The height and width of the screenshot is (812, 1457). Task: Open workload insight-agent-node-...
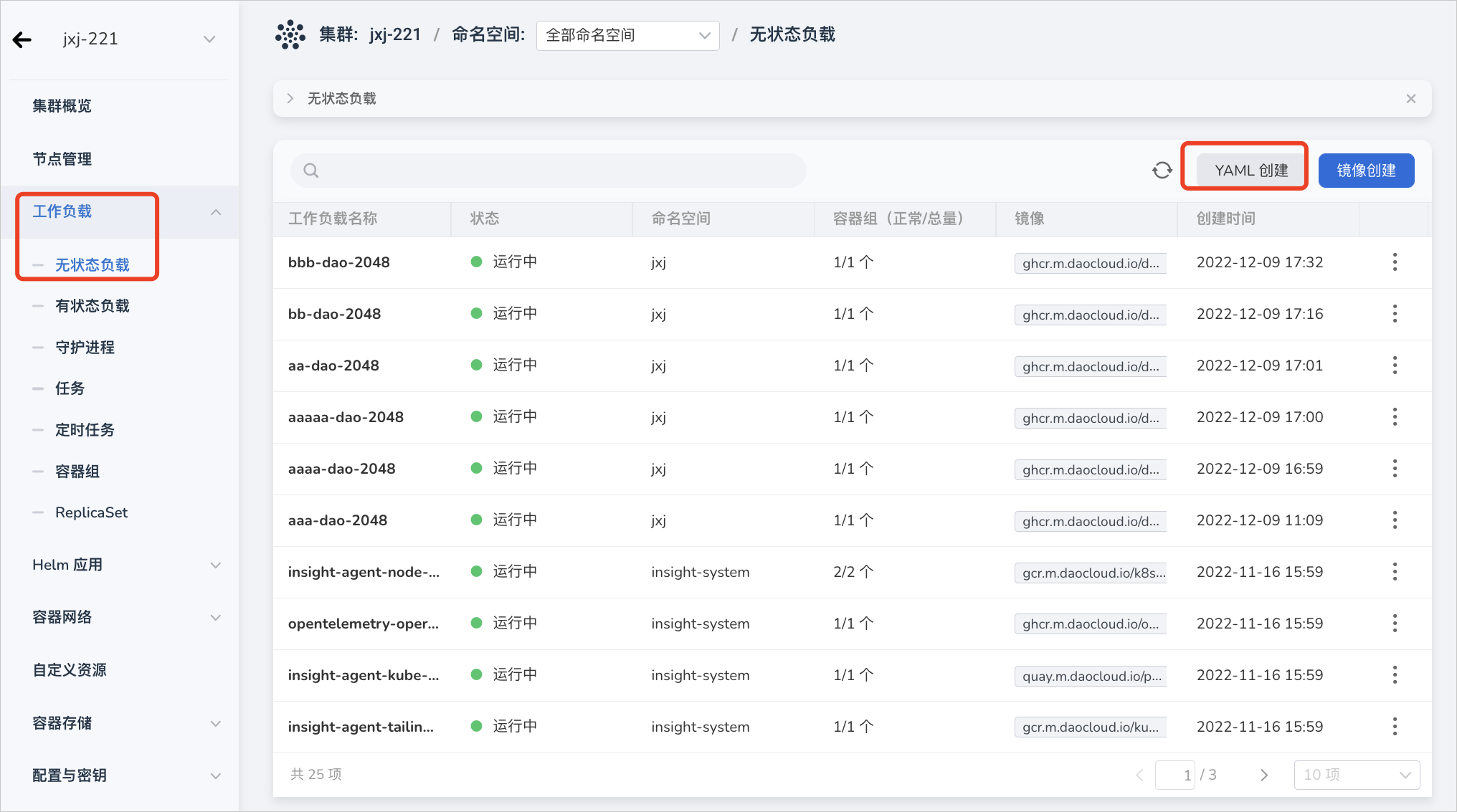point(364,572)
